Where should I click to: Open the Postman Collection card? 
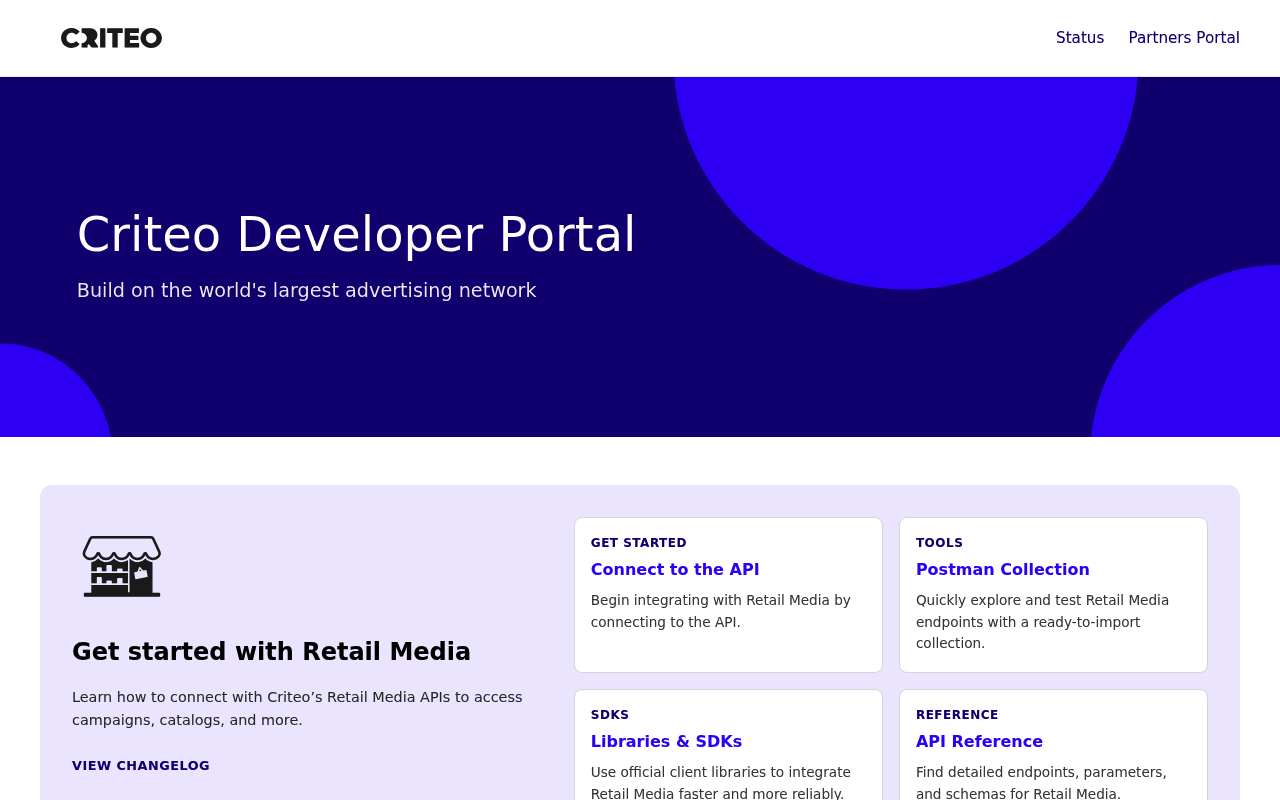[x=1053, y=595]
